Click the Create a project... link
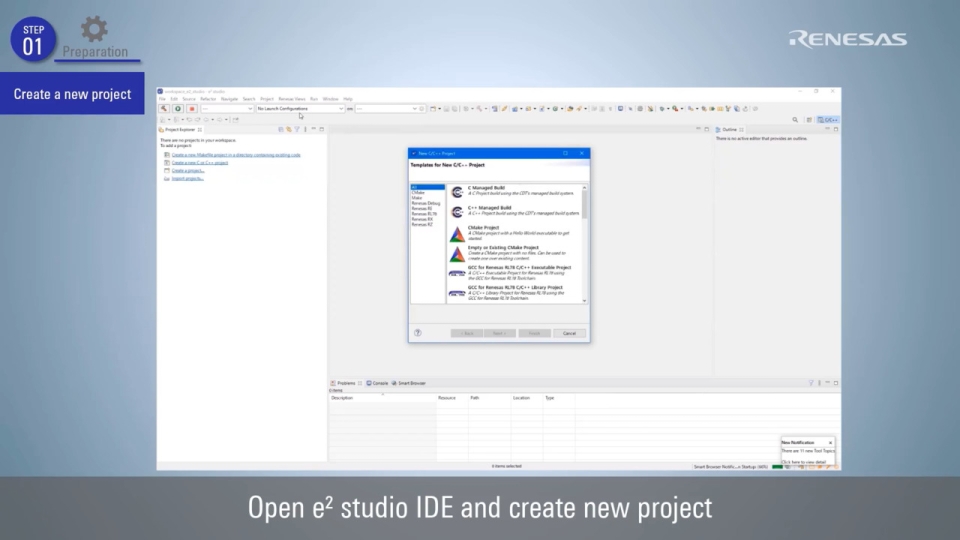This screenshot has width=960, height=540. 188,171
